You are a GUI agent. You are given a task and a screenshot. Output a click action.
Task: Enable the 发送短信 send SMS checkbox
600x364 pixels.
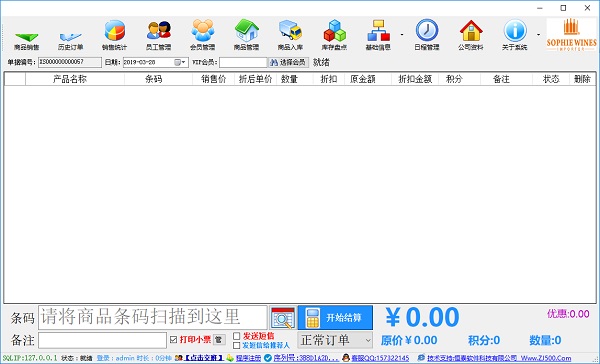click(236, 336)
